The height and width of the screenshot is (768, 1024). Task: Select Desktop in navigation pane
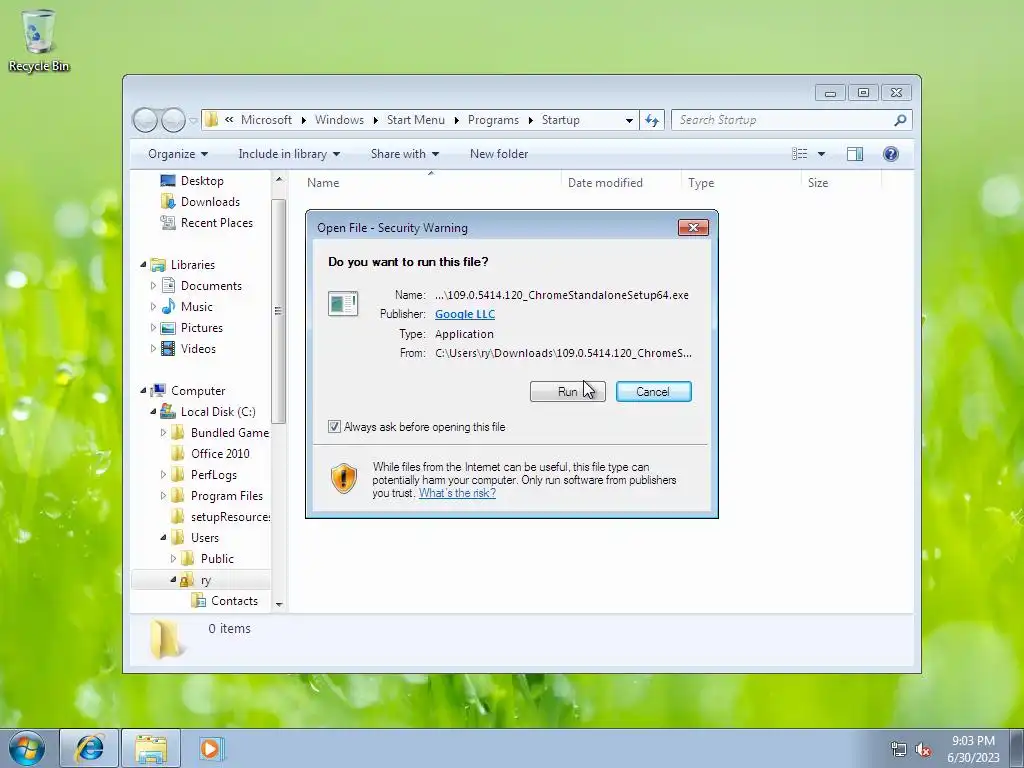(x=202, y=181)
